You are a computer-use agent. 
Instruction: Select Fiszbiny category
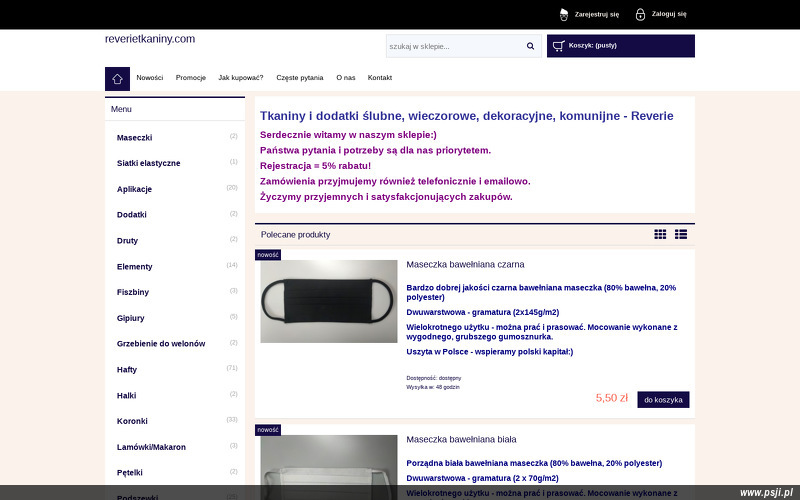133,292
